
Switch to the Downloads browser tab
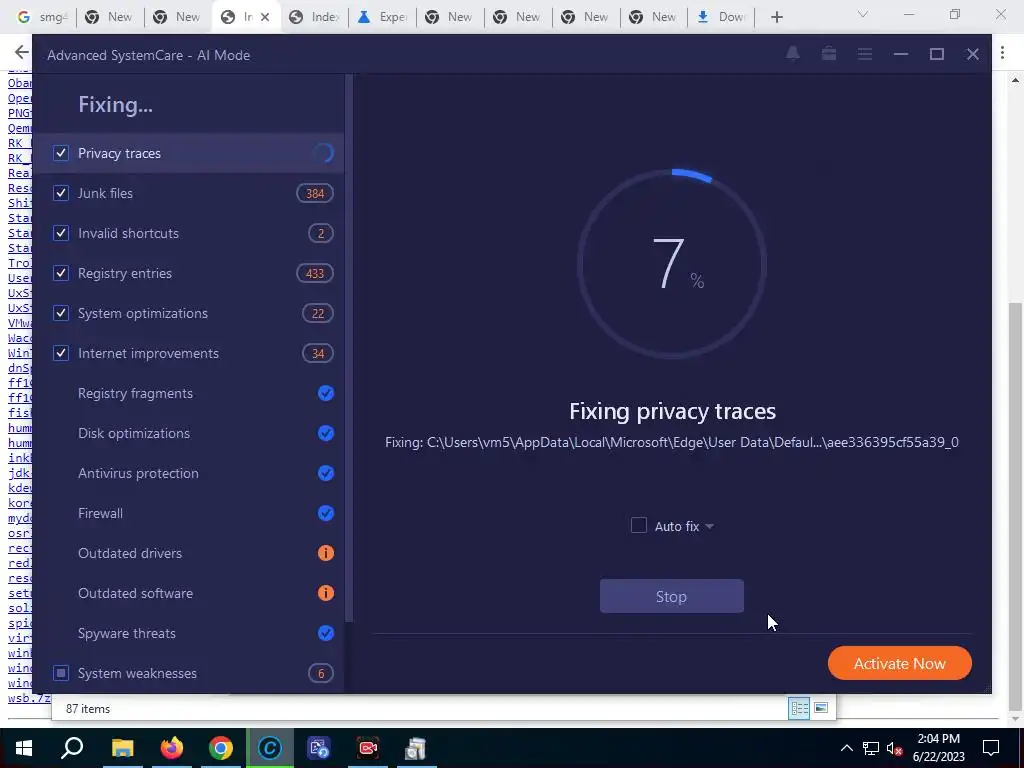coord(722,17)
